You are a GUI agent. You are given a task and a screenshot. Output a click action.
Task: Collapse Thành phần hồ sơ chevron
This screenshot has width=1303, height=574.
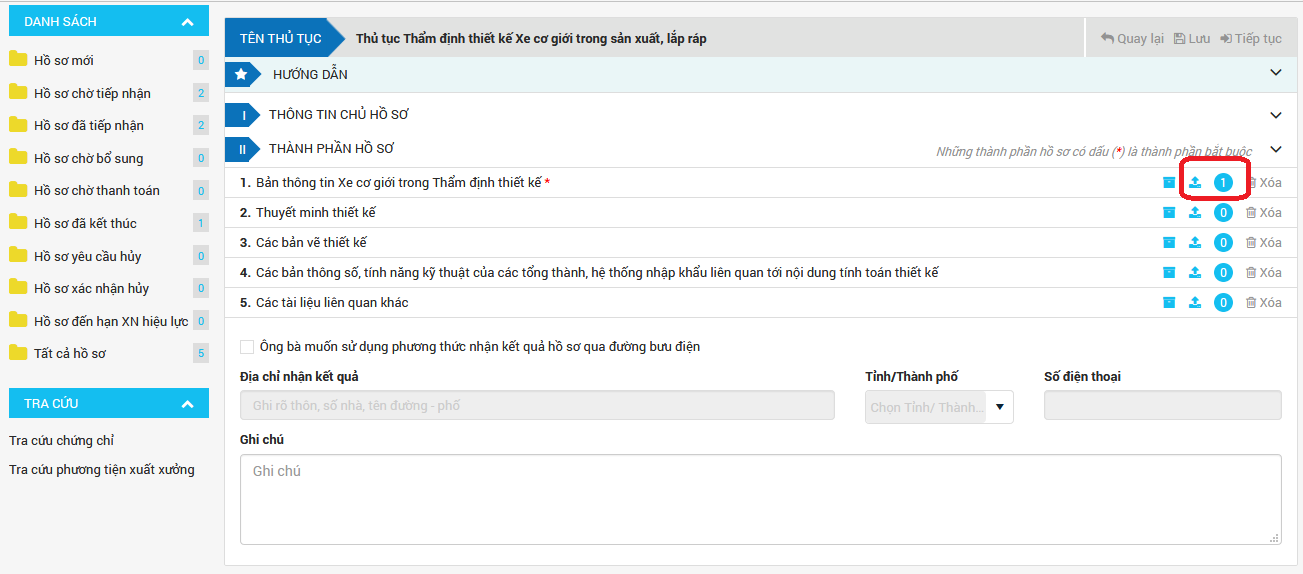[1275, 149]
